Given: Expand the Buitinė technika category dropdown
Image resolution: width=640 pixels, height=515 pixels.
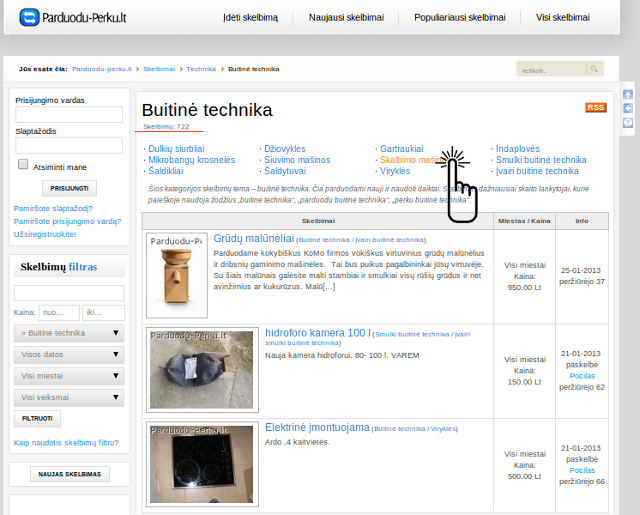Looking at the screenshot, I should [x=68, y=333].
